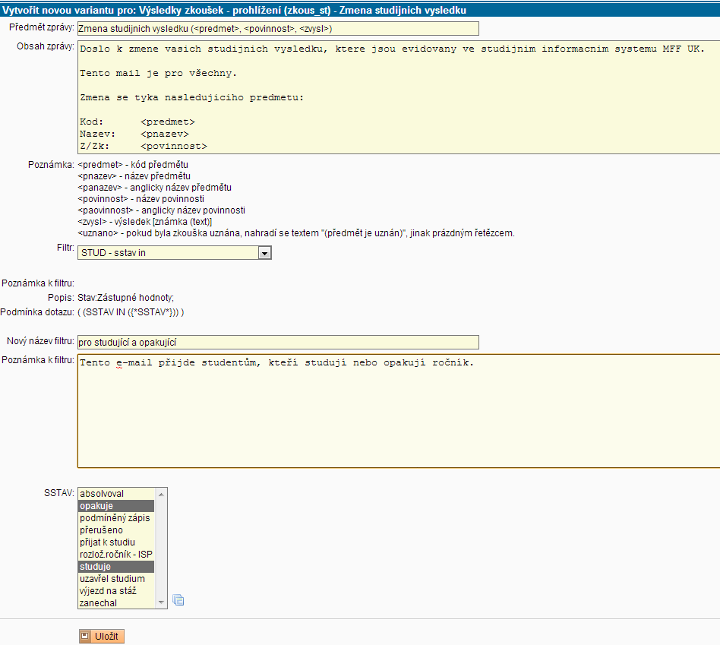Click the save icon inside Uložit button
Screen dimensions: 720x645
point(86,636)
